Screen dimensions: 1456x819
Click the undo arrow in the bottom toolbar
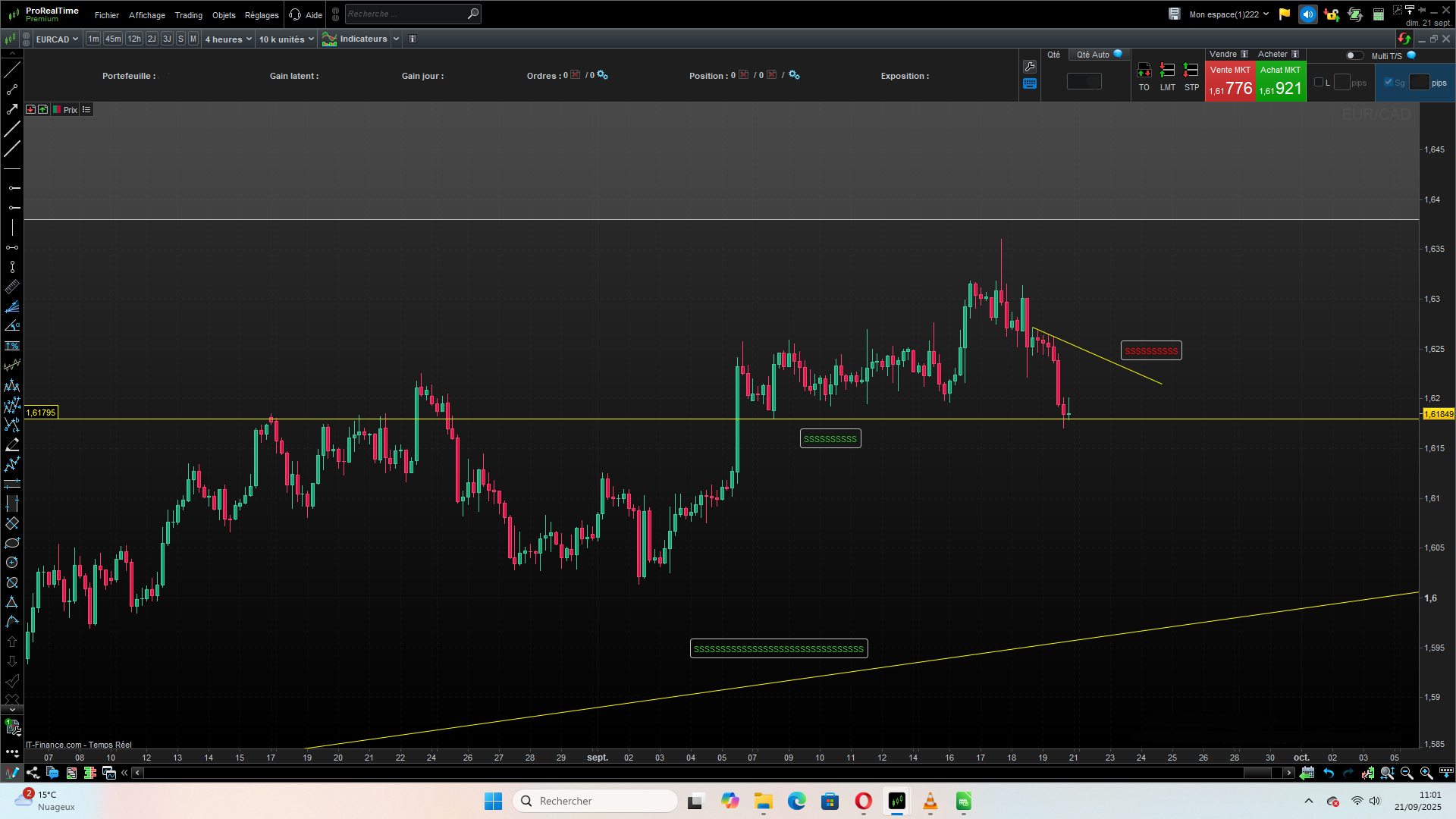(1329, 773)
